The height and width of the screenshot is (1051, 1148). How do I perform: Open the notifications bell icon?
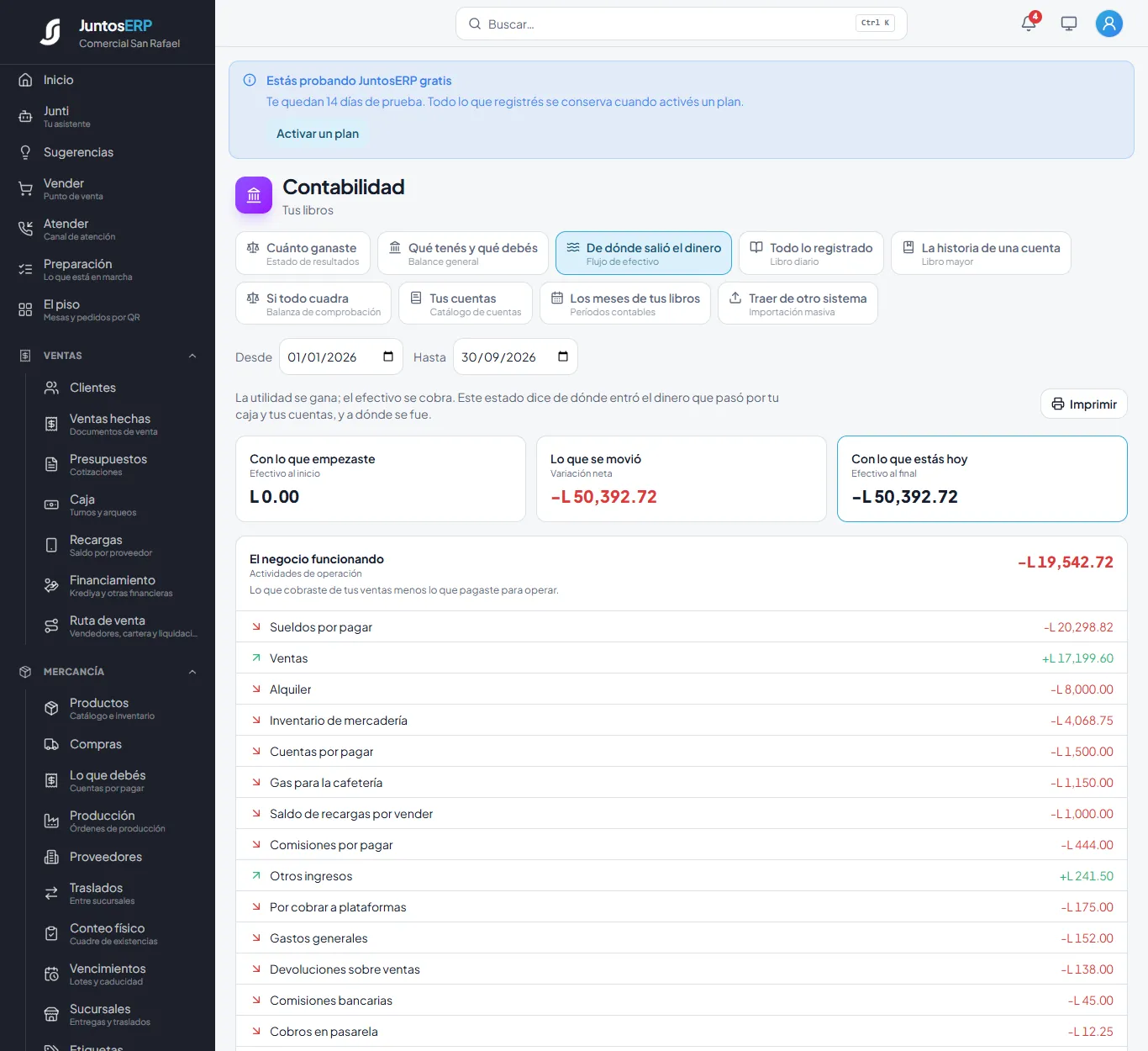pos(1029,24)
